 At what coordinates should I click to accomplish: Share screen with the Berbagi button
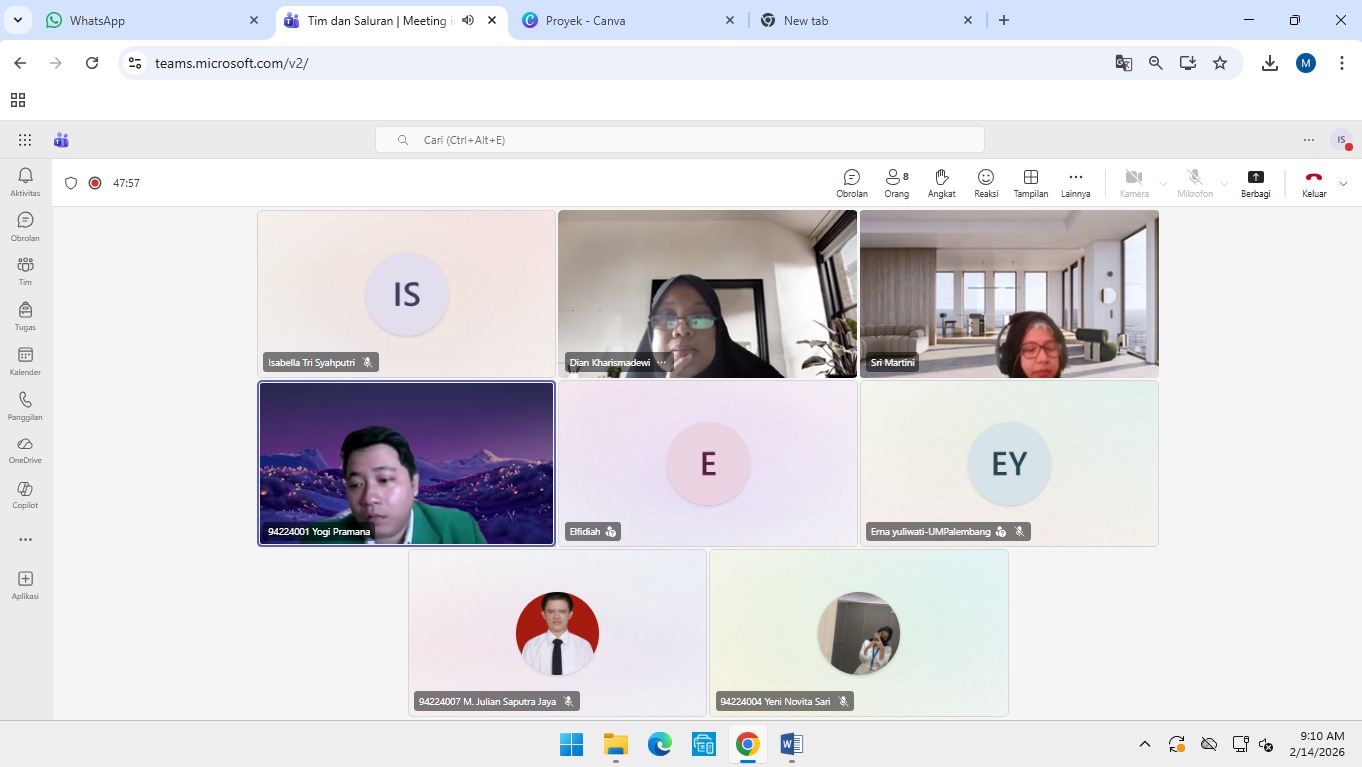point(1255,183)
